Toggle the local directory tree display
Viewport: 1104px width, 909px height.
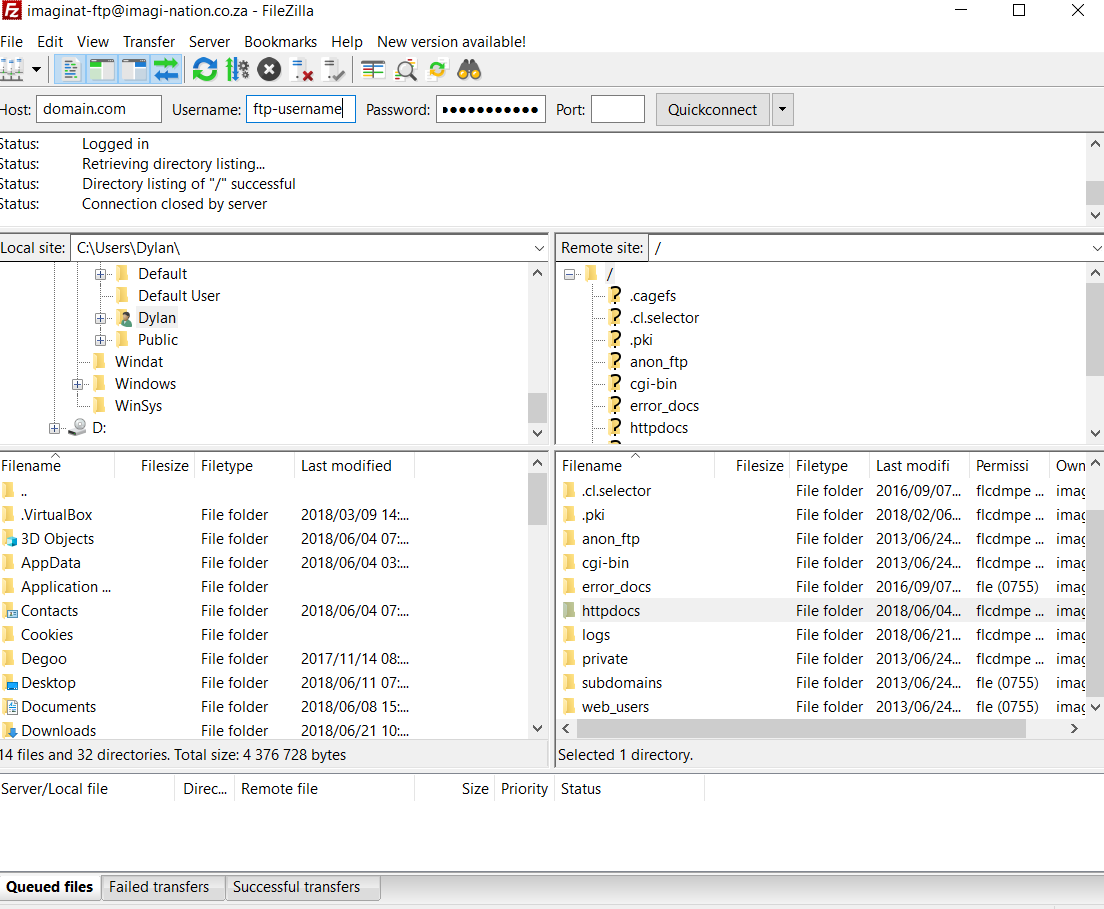click(x=102, y=70)
